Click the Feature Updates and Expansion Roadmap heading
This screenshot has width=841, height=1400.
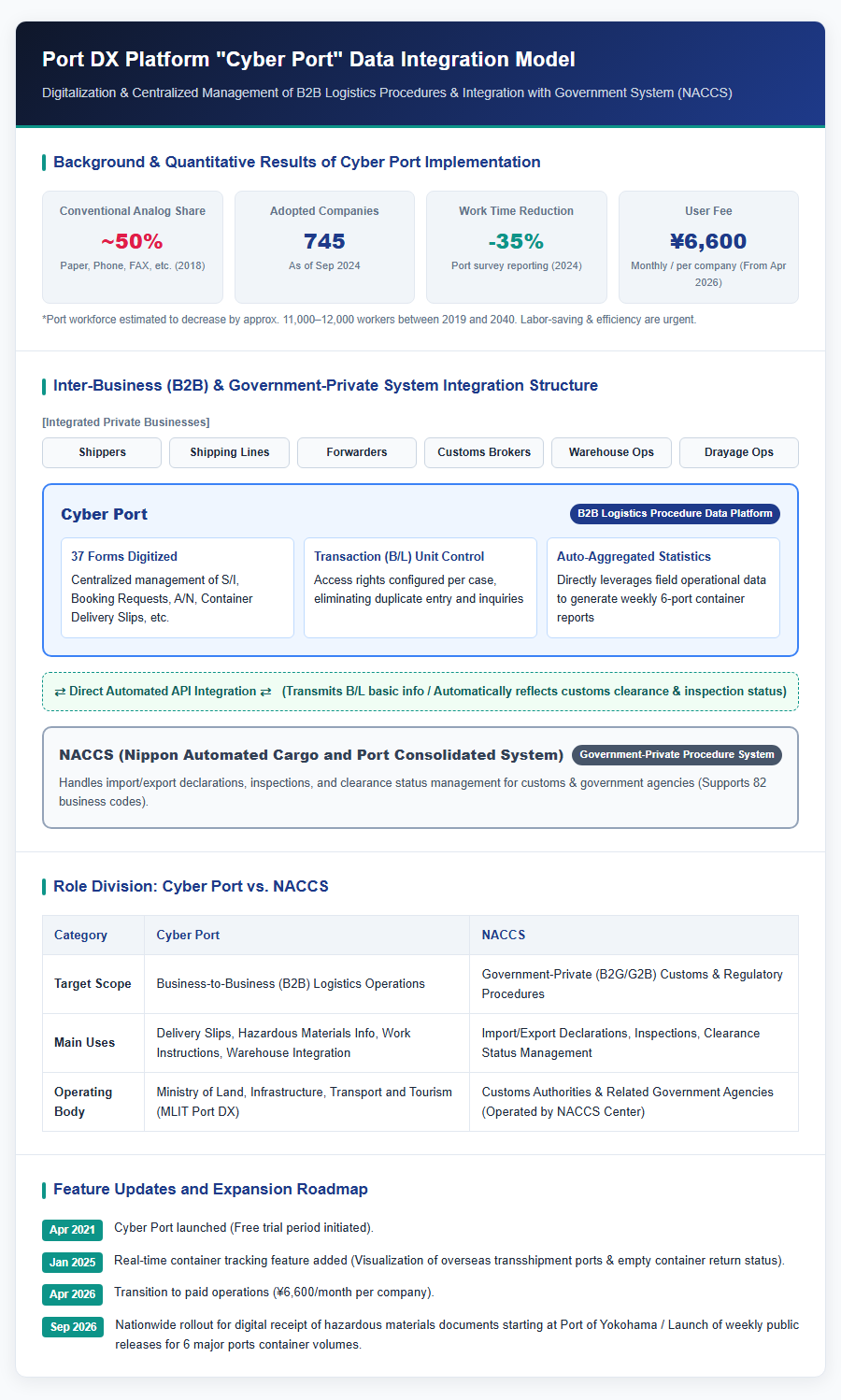pos(210,1189)
